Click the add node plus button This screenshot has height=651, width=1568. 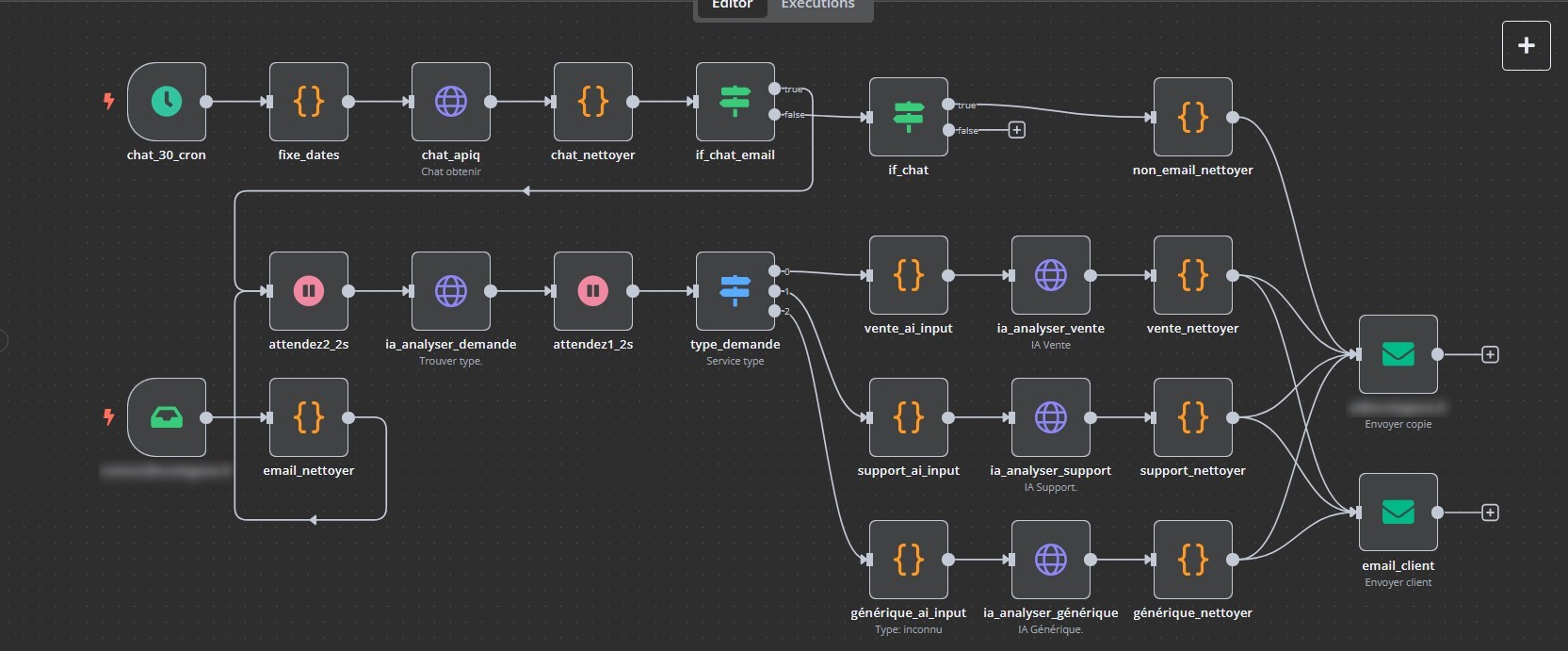[x=1527, y=45]
